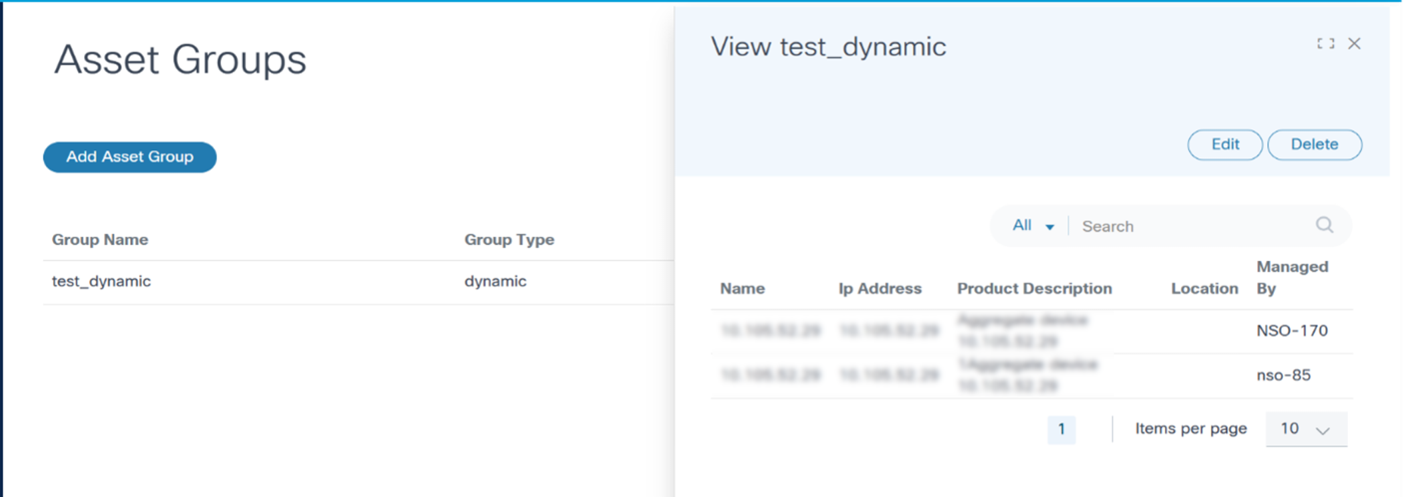Select the device row managed by nso-85
This screenshot has height=497, width=1404.
tap(1030, 375)
